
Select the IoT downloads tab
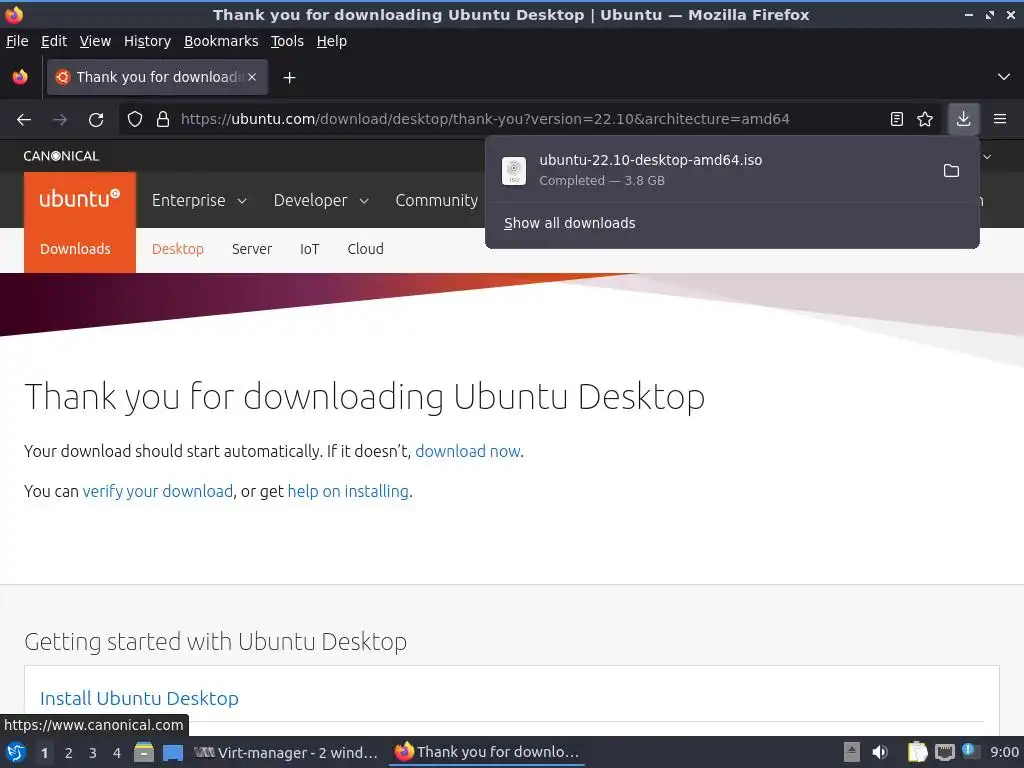pyautogui.click(x=310, y=249)
